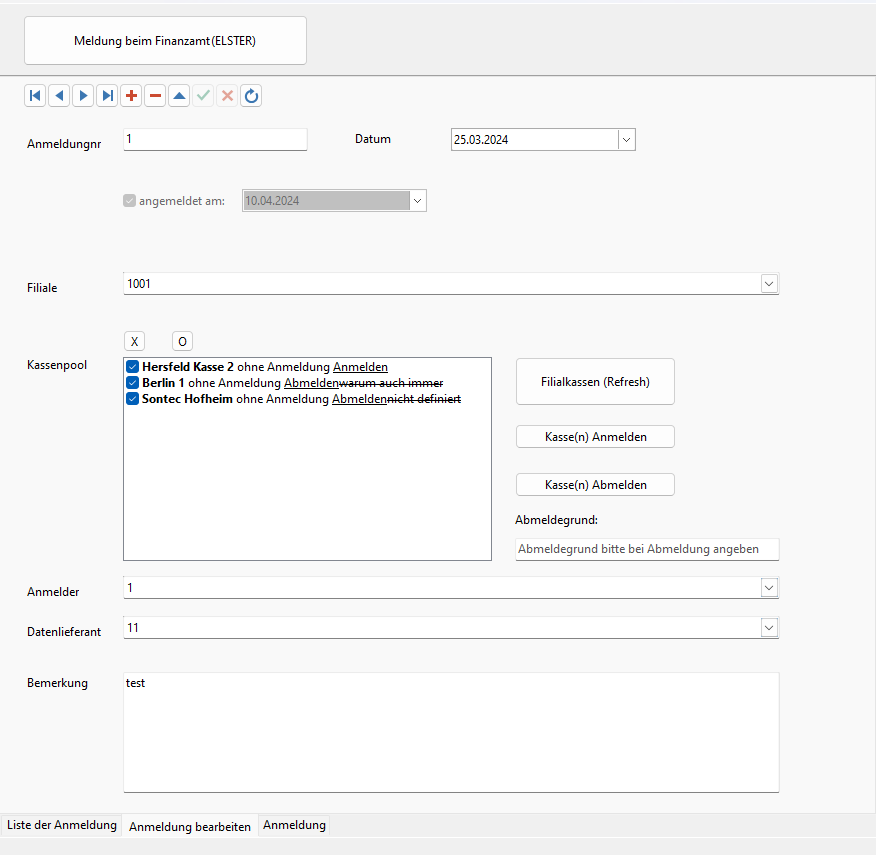Toggle Sontec Hofheim checkbox

click(x=132, y=399)
